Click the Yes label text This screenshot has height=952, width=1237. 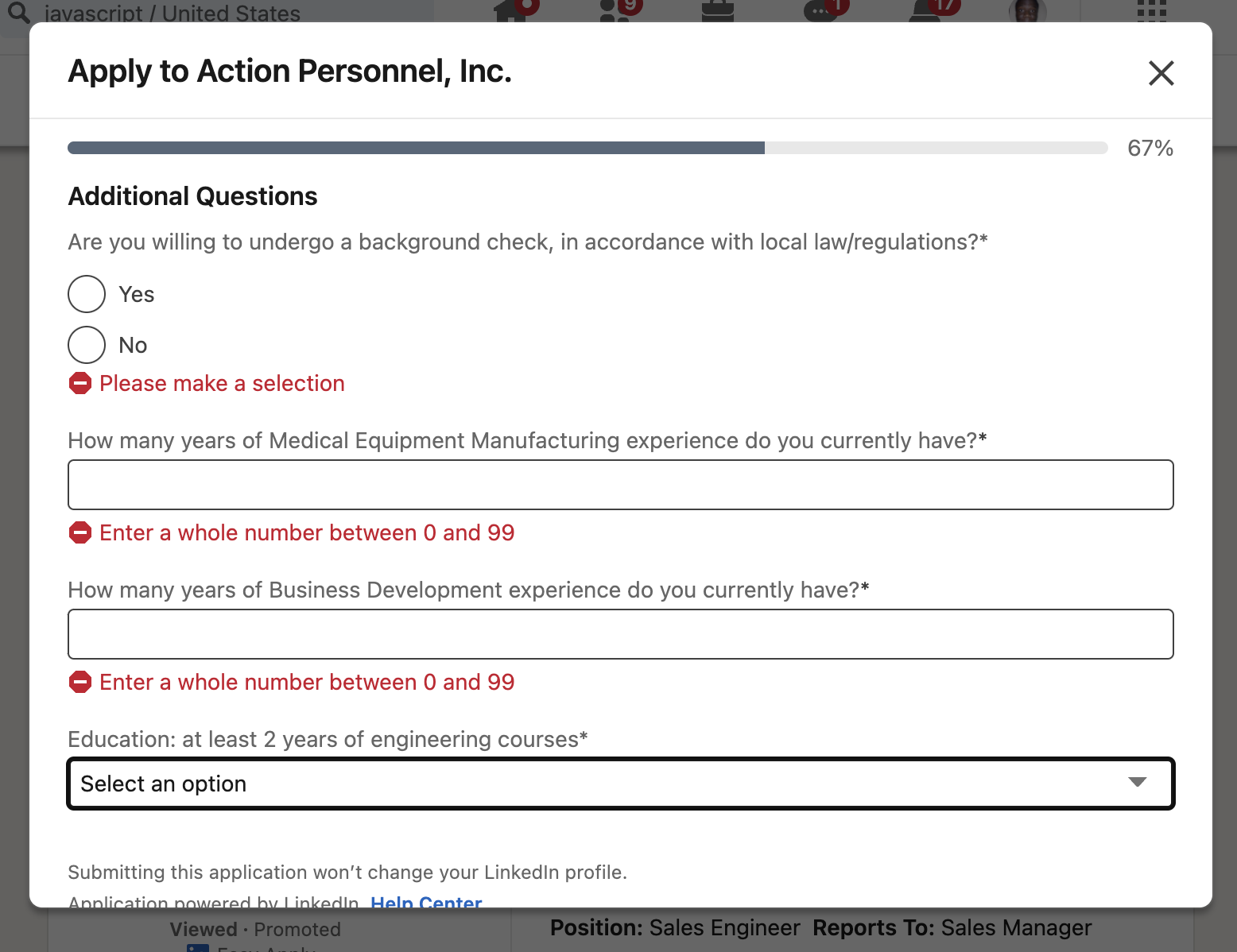[x=136, y=294]
